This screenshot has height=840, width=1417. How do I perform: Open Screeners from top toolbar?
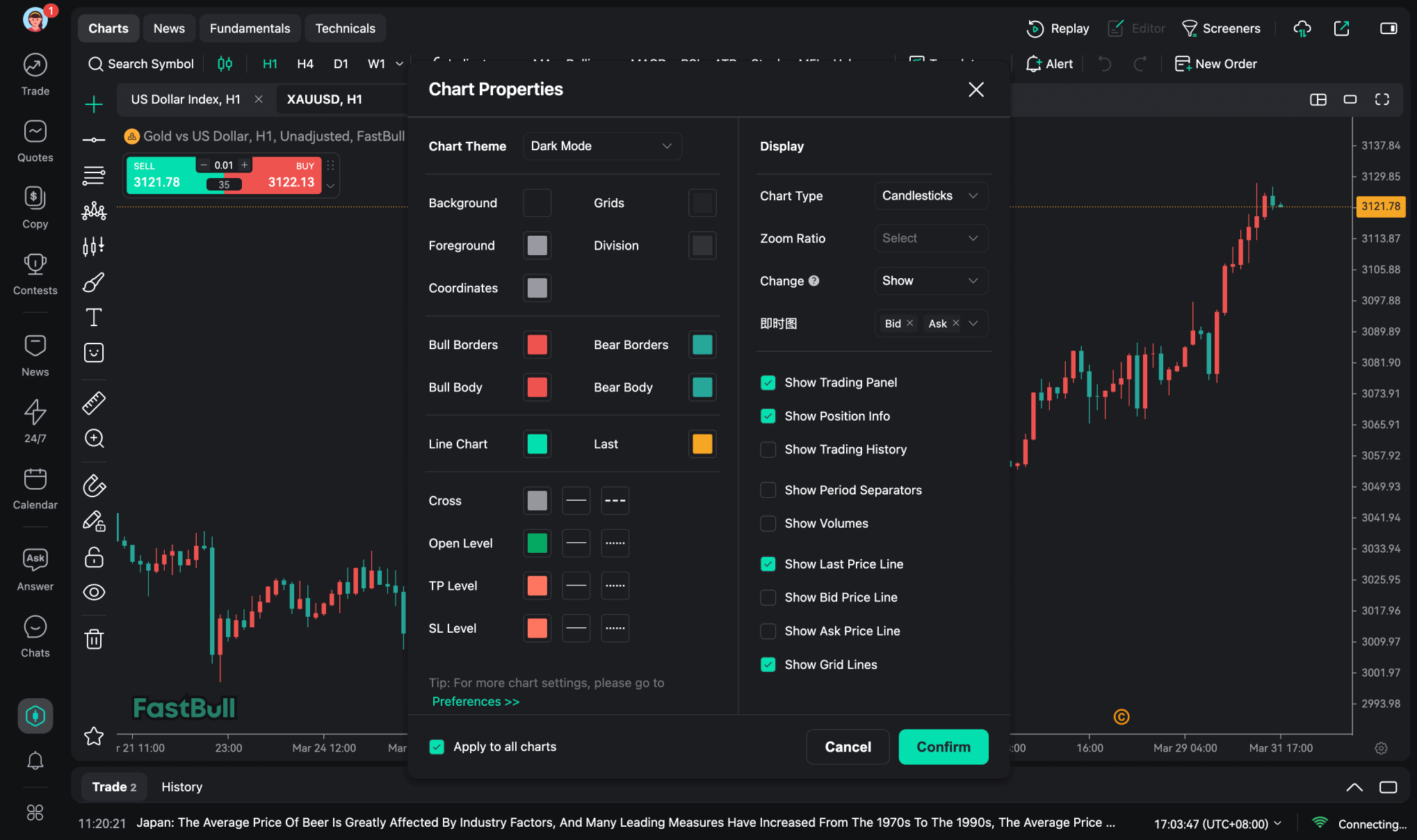pos(1222,29)
